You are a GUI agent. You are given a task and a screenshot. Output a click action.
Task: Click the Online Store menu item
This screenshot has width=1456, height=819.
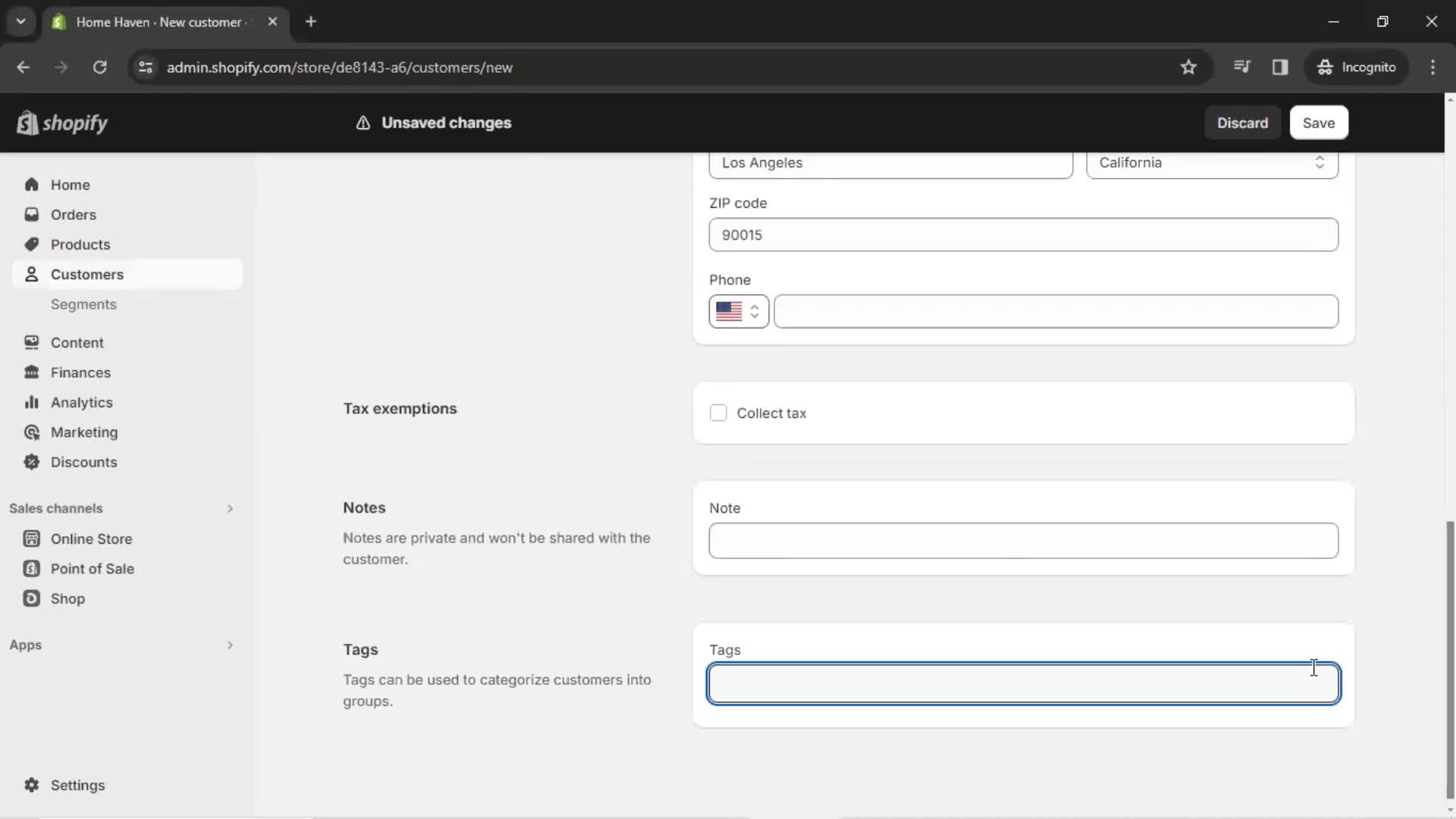click(x=91, y=538)
